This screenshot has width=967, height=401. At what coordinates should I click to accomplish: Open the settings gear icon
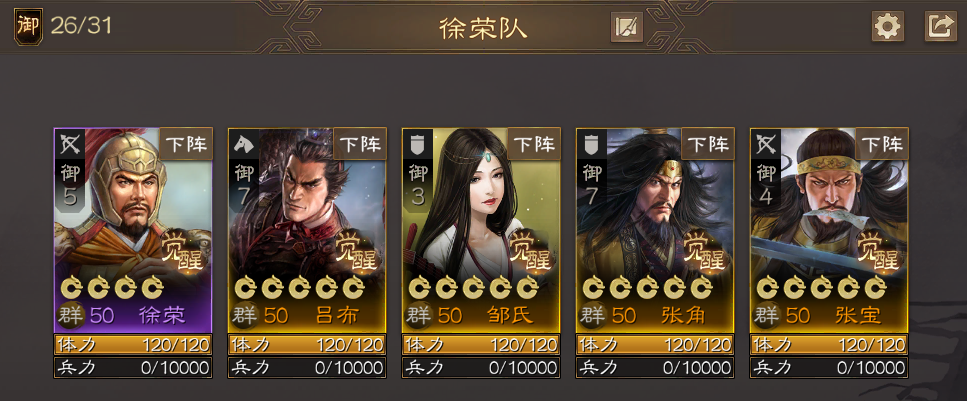coord(888,27)
